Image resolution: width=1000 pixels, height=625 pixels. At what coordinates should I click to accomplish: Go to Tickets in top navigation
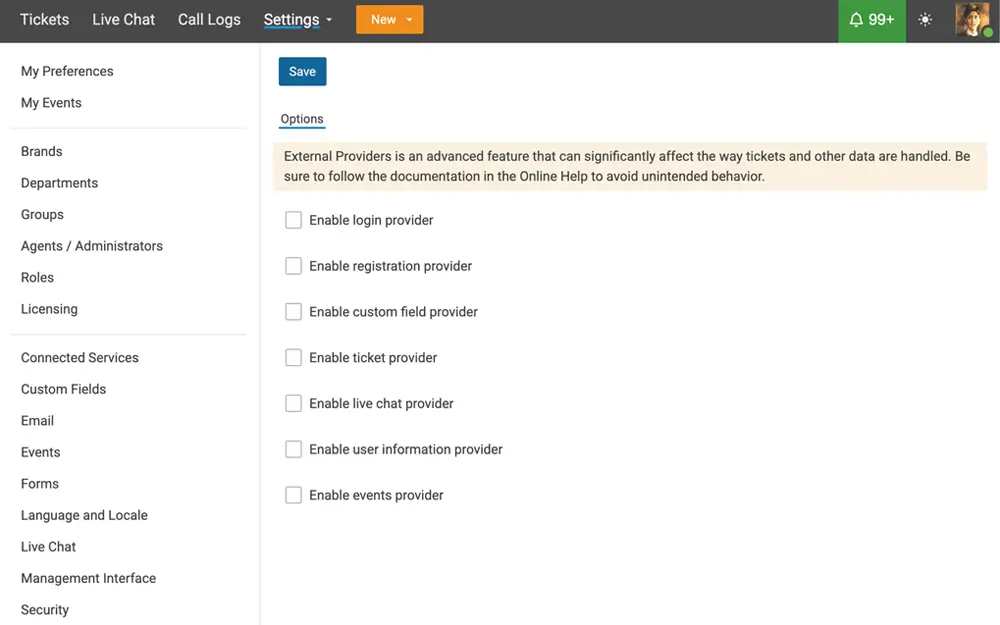click(45, 20)
